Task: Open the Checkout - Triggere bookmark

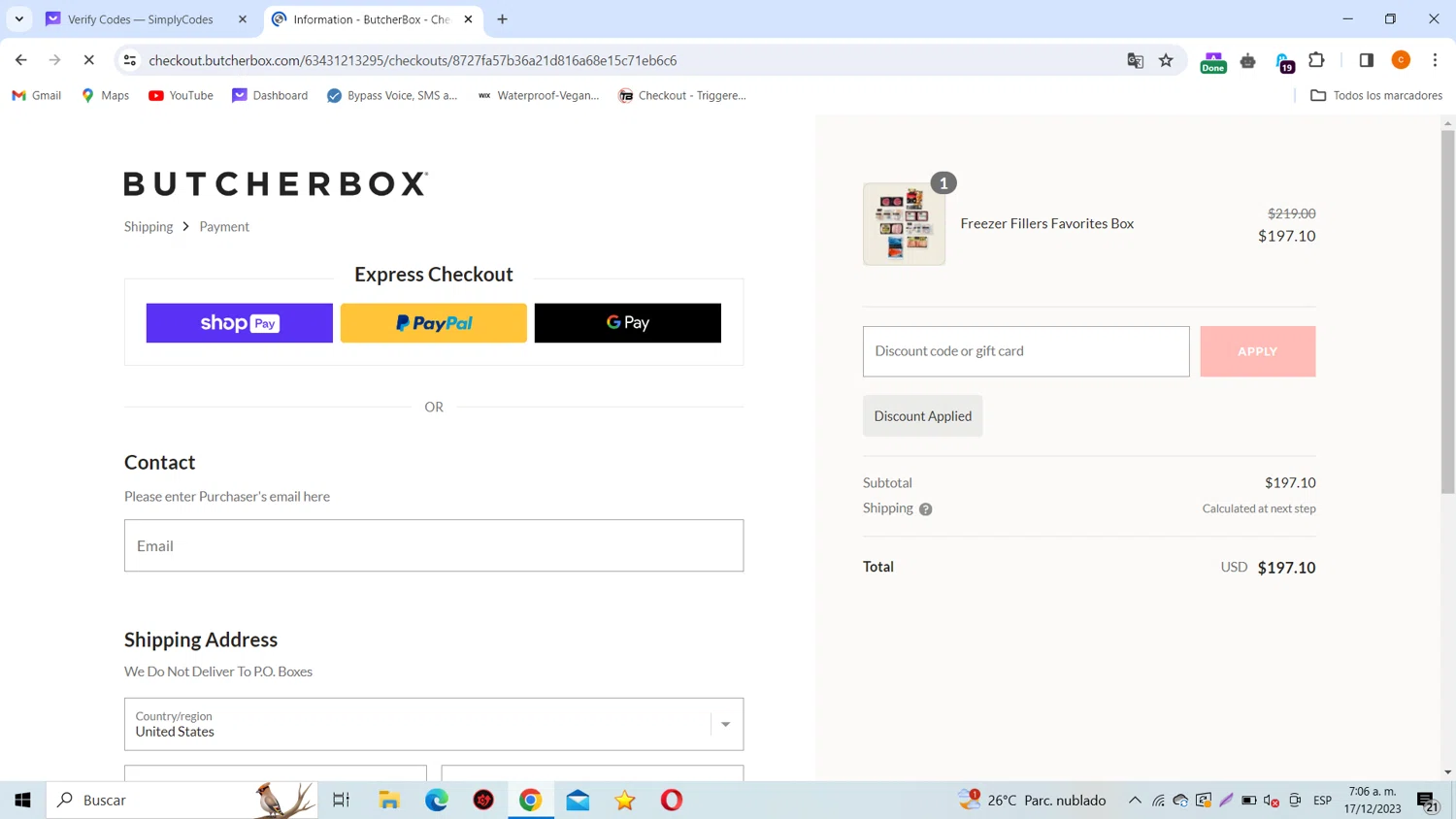Action: 682,95
